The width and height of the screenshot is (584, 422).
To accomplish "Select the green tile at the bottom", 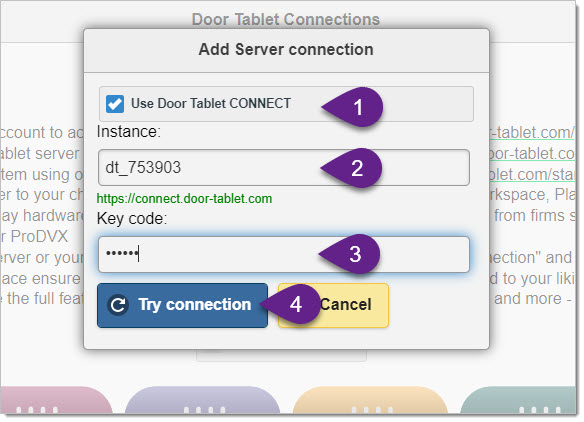I will (518, 400).
